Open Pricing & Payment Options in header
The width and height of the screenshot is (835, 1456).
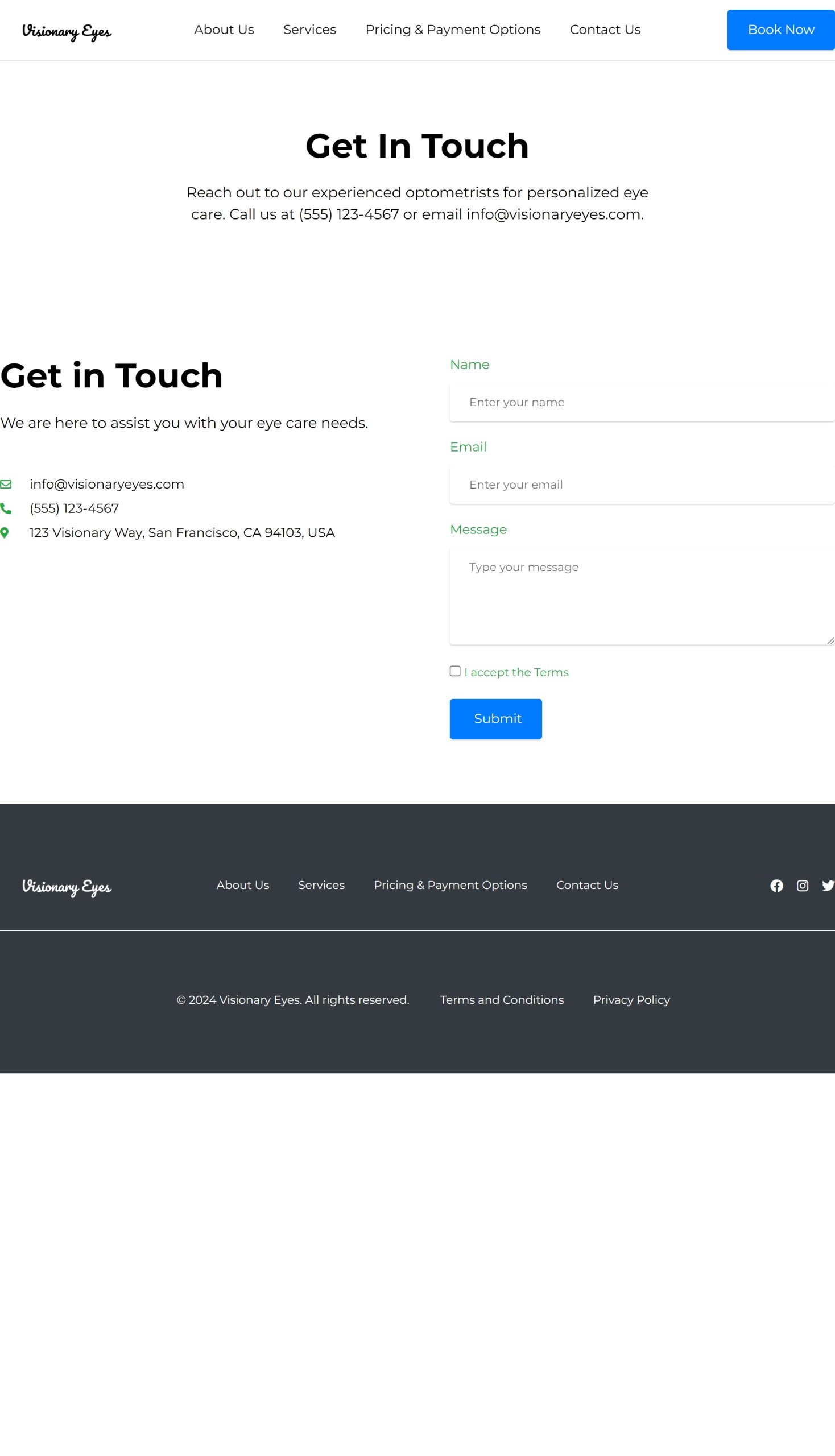tap(453, 30)
